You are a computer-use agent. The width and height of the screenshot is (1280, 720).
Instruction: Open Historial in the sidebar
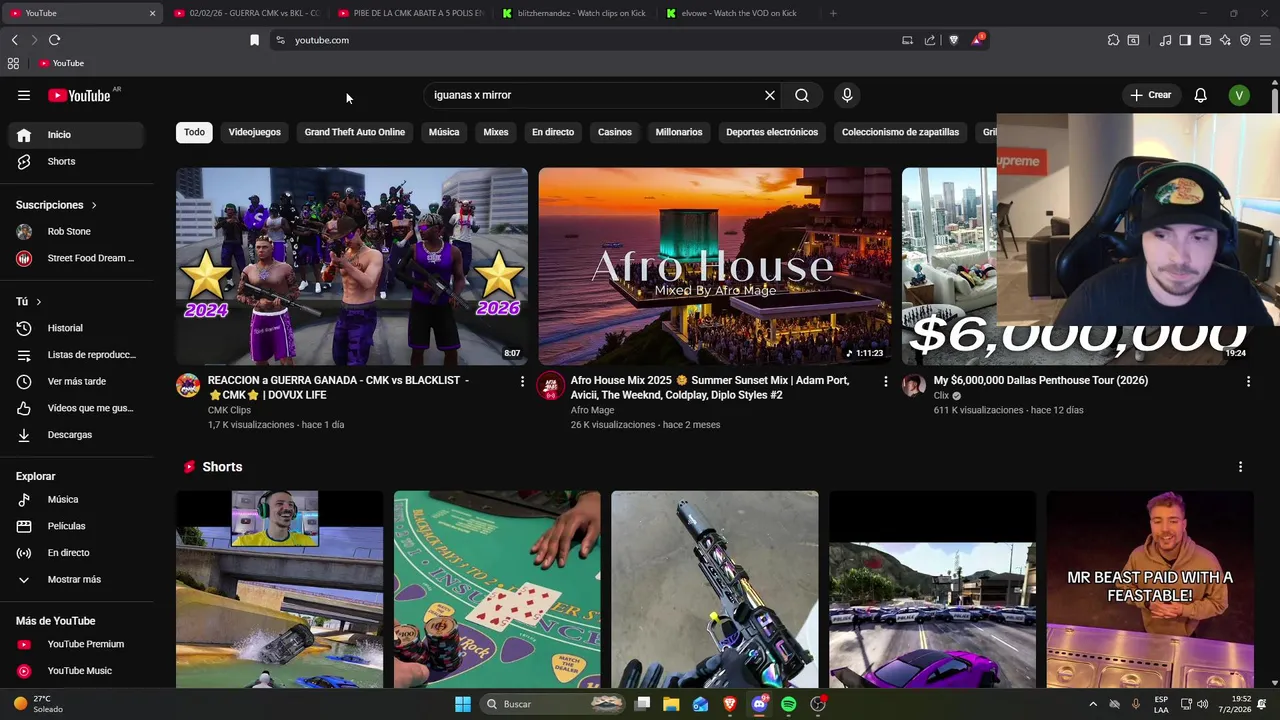pyautogui.click(x=77, y=328)
